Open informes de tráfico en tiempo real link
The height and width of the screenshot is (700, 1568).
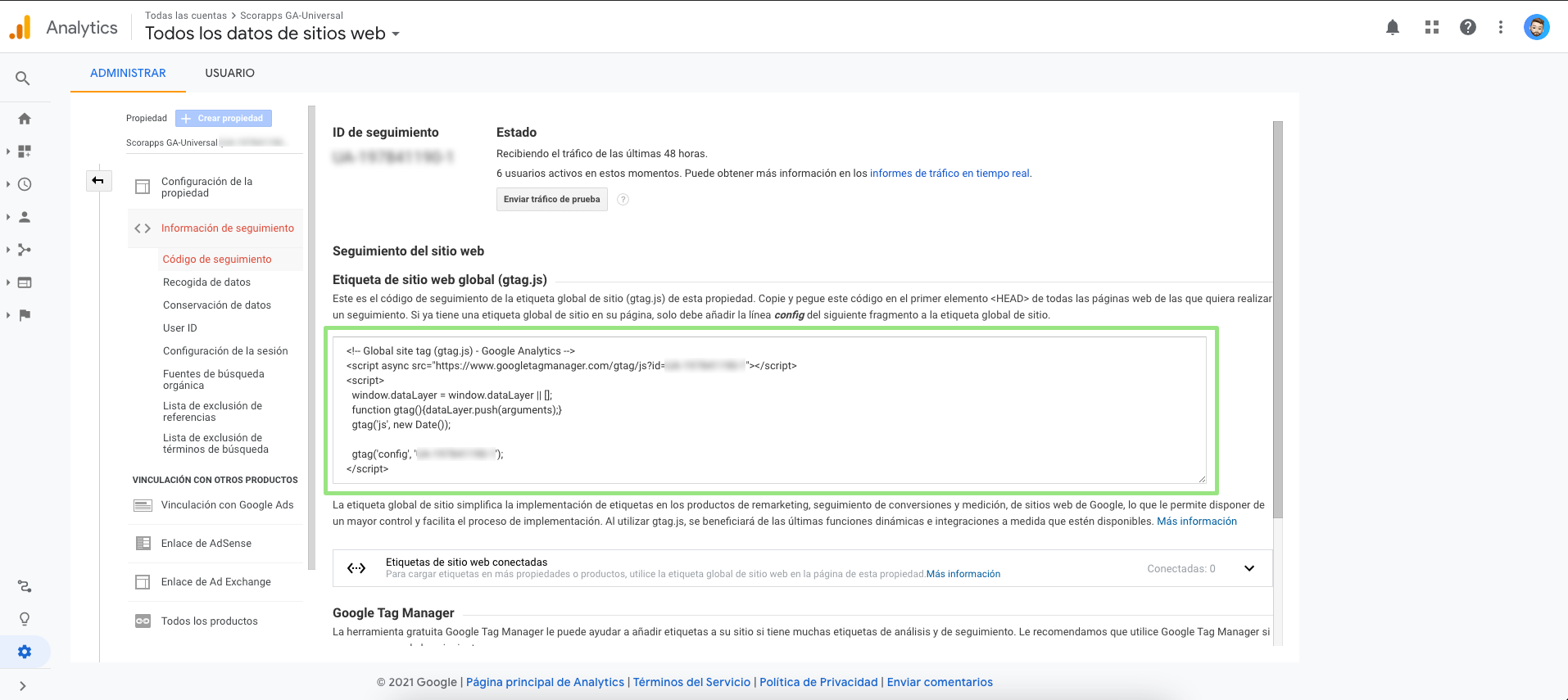(949, 174)
